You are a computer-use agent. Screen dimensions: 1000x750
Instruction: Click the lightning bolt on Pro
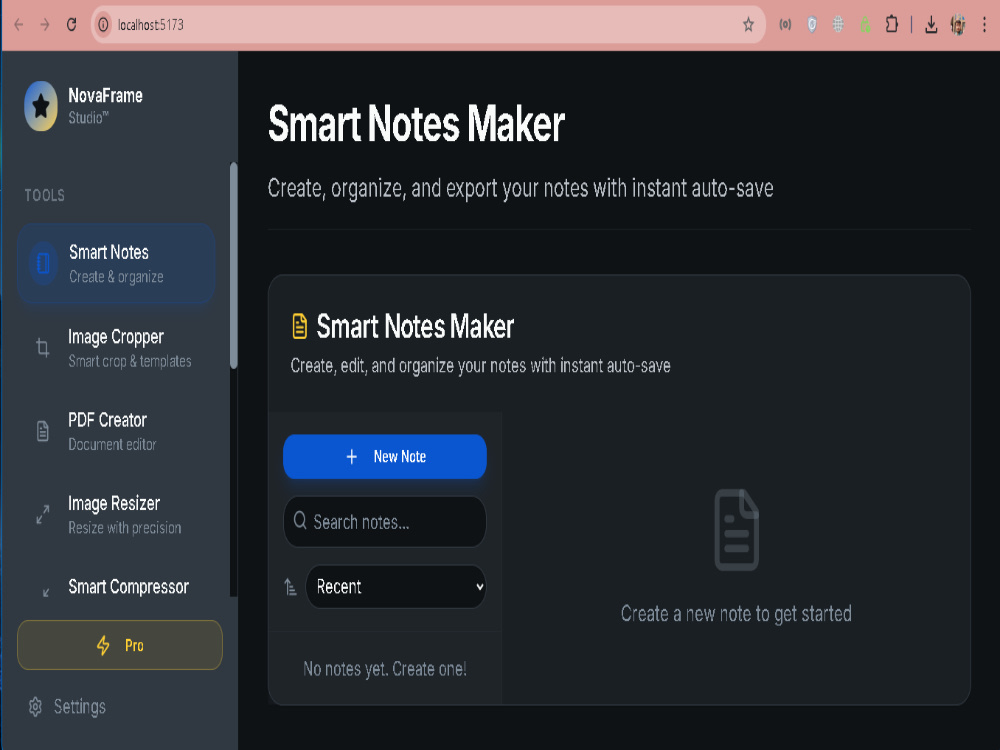(x=103, y=645)
